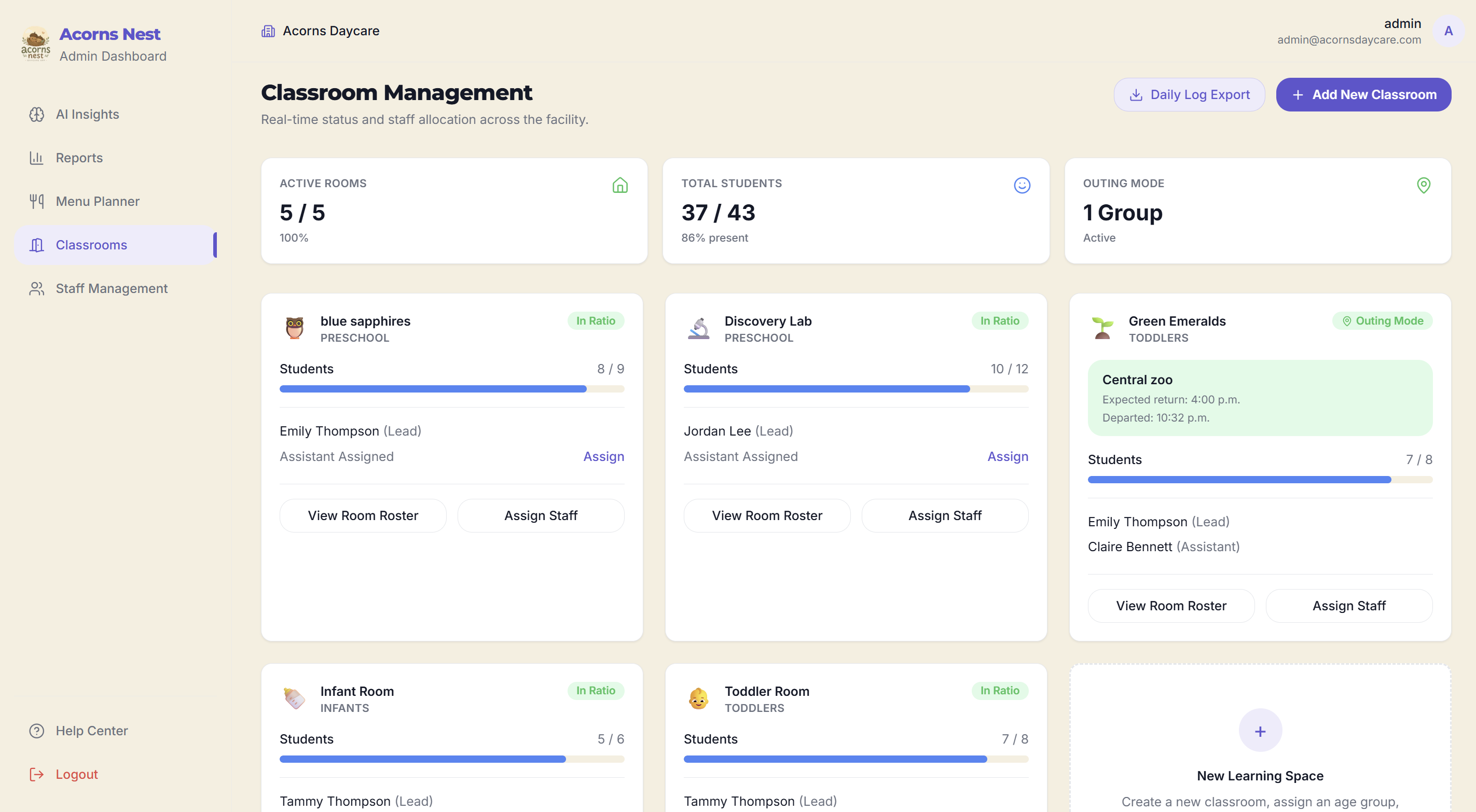The width and height of the screenshot is (1476, 812).
Task: Click the Staff Management people icon
Action: click(x=37, y=289)
